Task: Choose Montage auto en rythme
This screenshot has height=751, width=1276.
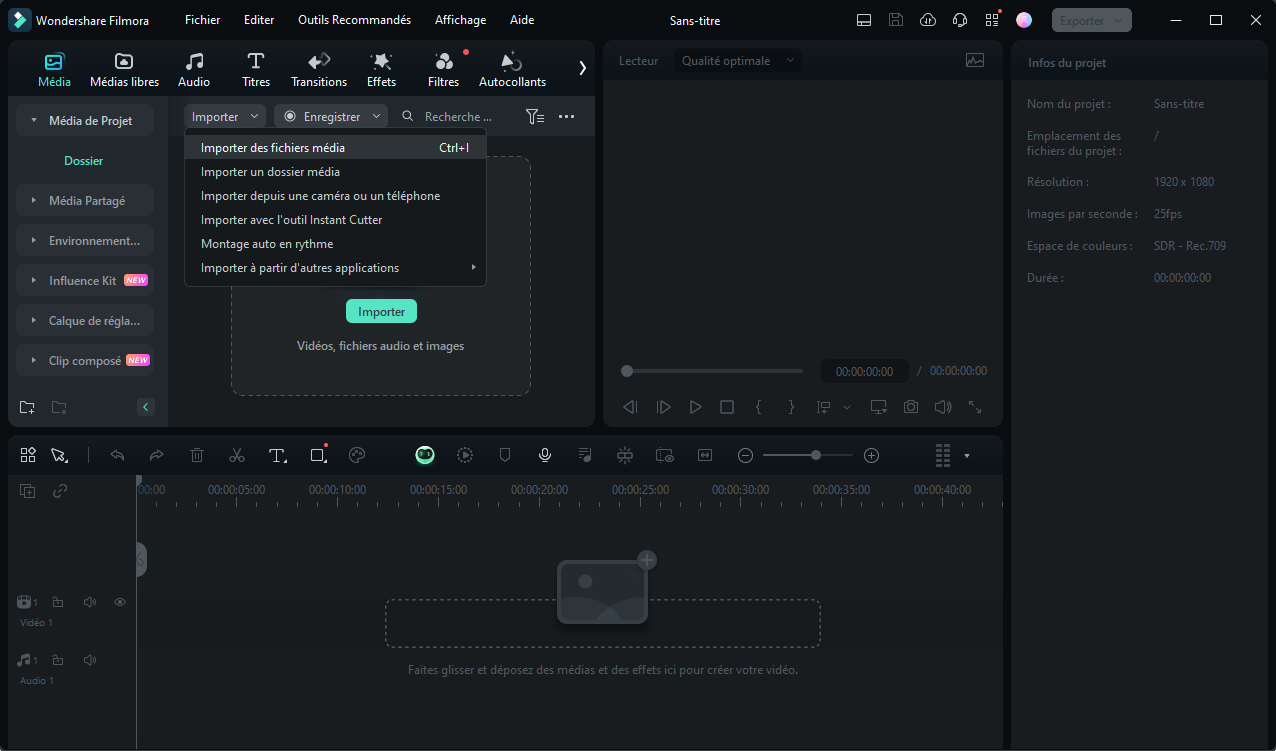Action: pyautogui.click(x=335, y=244)
